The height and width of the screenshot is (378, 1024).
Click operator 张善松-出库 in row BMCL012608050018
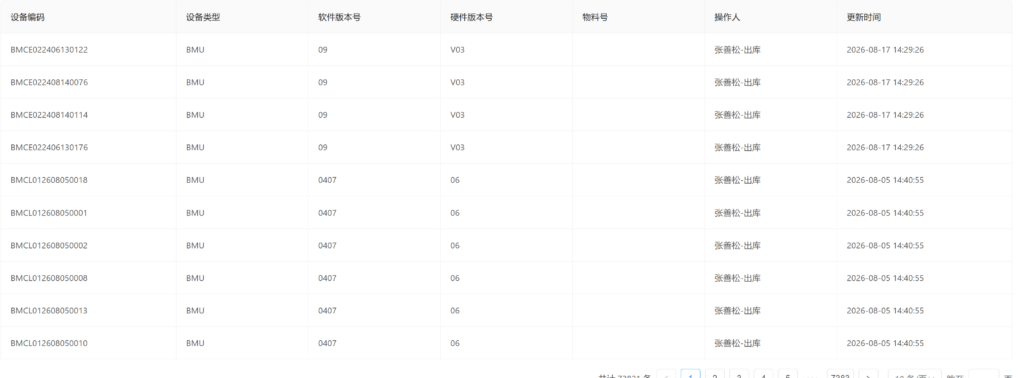click(x=737, y=180)
